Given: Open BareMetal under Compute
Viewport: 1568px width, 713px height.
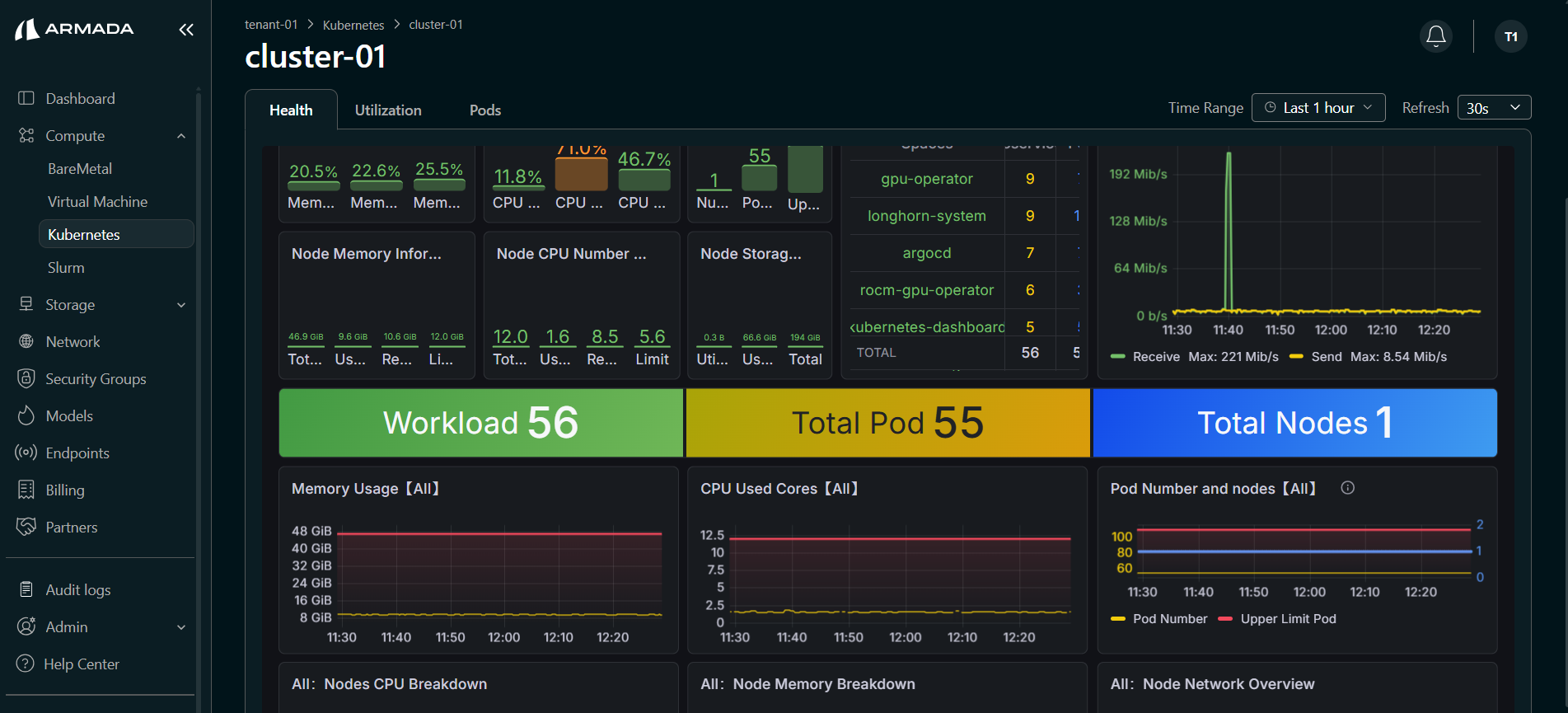Looking at the screenshot, I should 80,168.
